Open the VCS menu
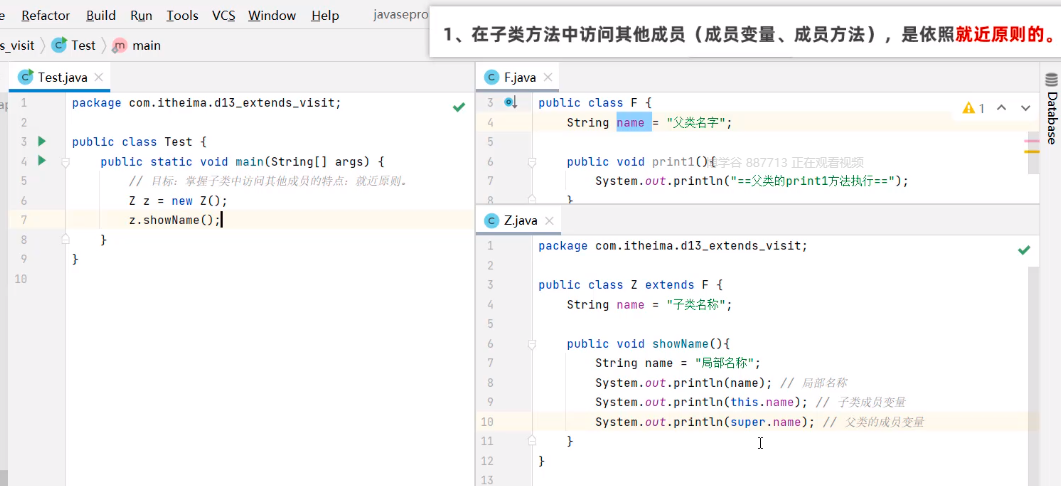This screenshot has height=486, width=1061. pyautogui.click(x=223, y=15)
